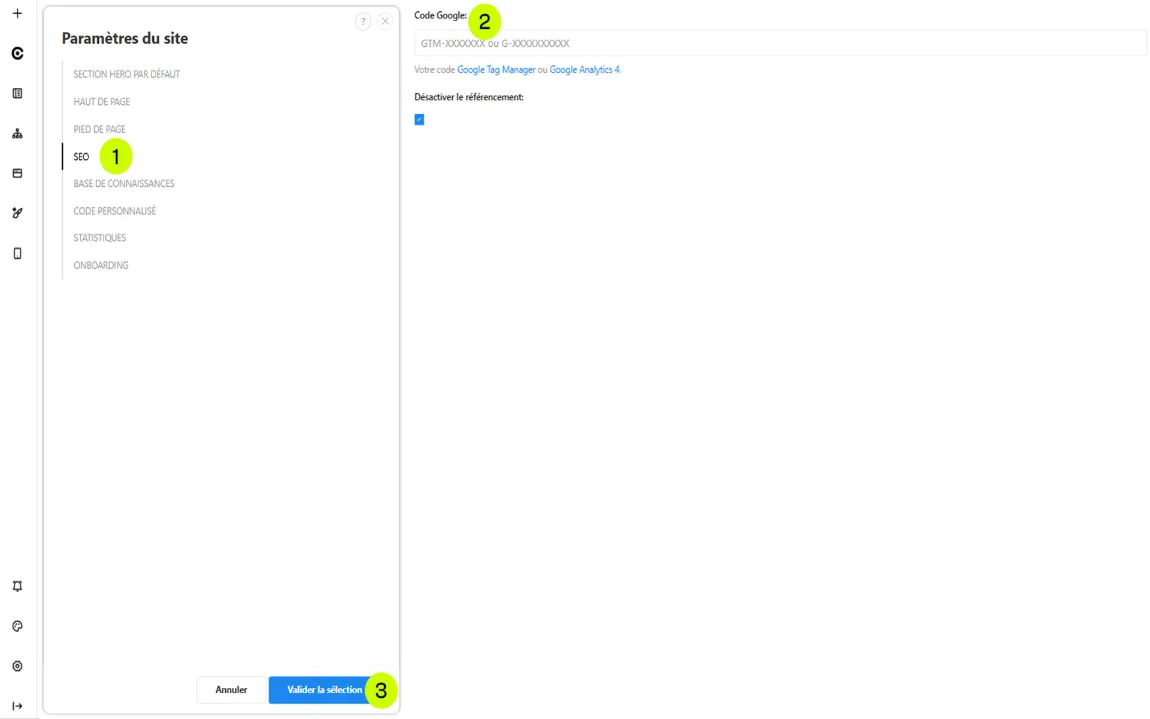
Task: Switch to the Pied de page section
Action: (x=99, y=129)
